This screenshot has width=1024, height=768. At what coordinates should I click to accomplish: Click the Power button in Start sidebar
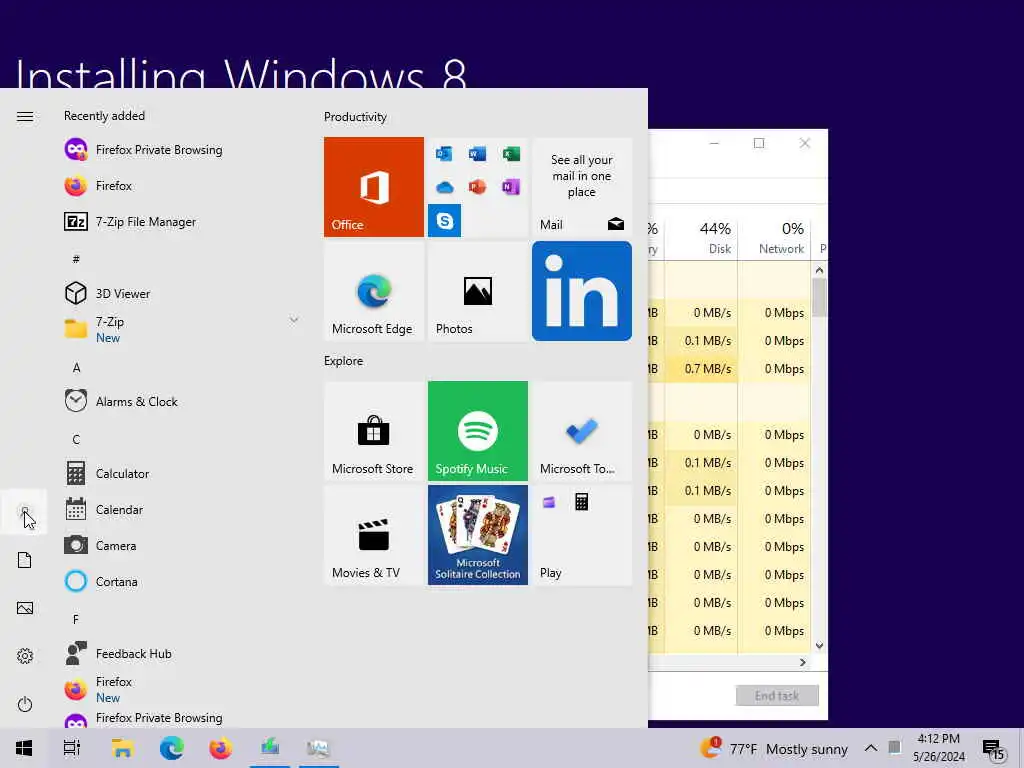[x=25, y=704]
